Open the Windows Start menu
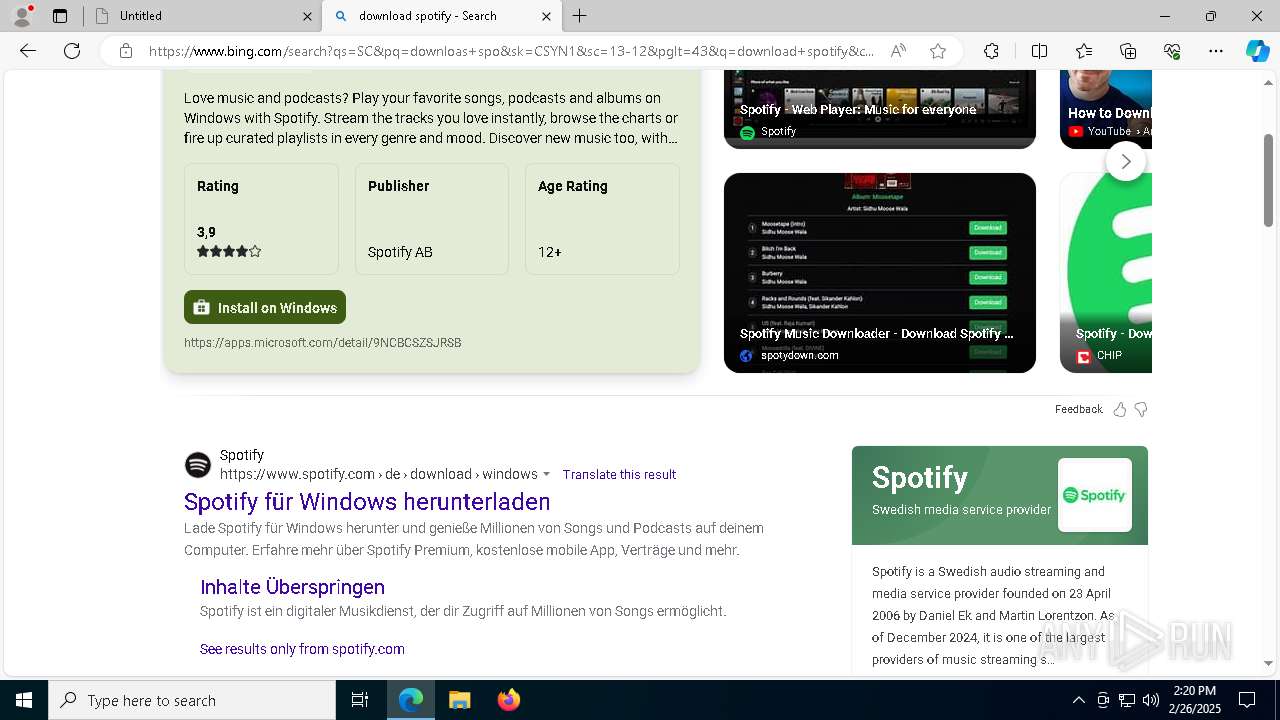 [x=24, y=700]
